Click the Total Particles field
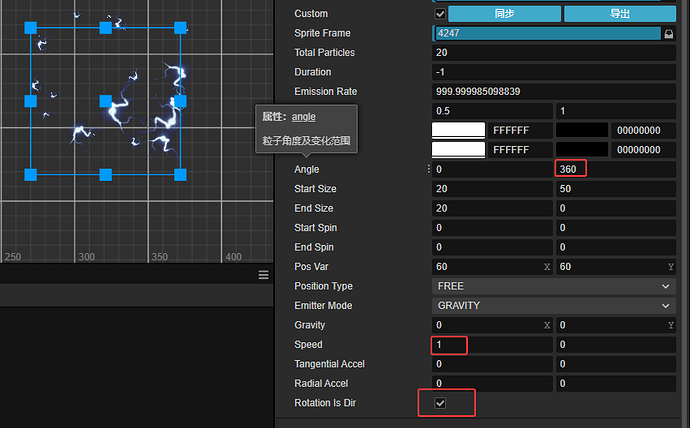 (x=554, y=53)
